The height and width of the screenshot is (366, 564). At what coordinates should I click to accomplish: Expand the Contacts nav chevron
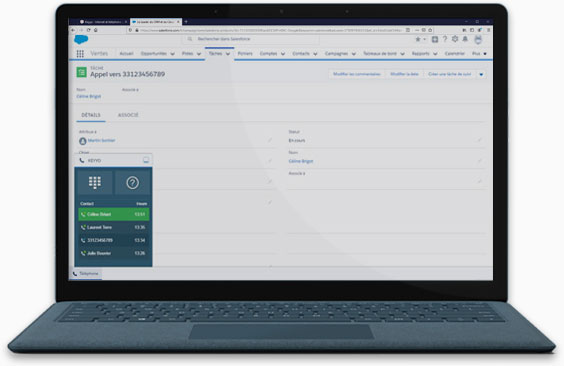315,54
